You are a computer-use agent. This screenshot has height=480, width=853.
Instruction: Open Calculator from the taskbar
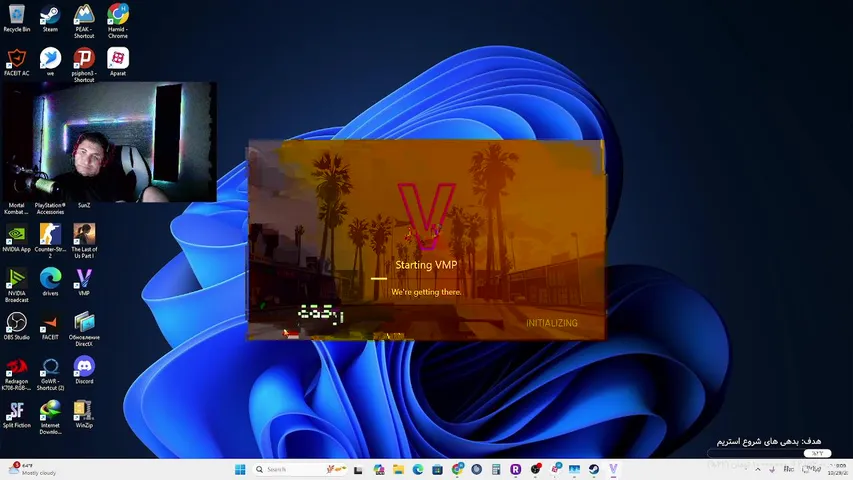[x=496, y=470]
